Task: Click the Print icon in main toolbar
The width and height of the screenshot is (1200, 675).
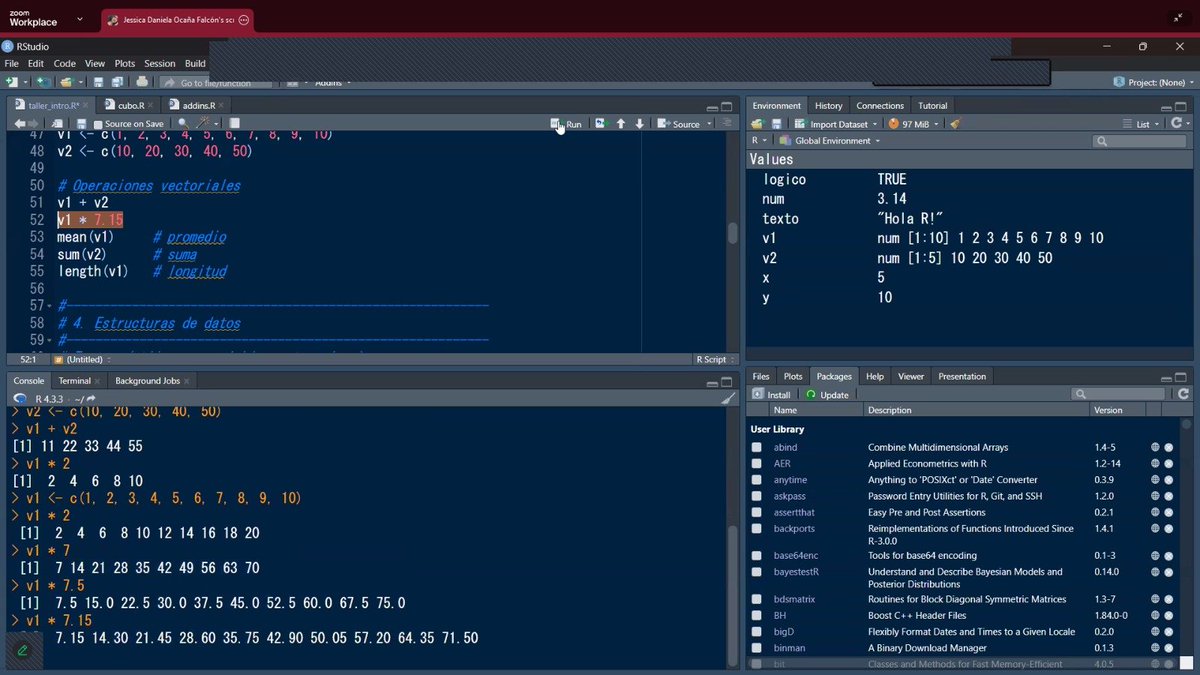Action: [142, 82]
